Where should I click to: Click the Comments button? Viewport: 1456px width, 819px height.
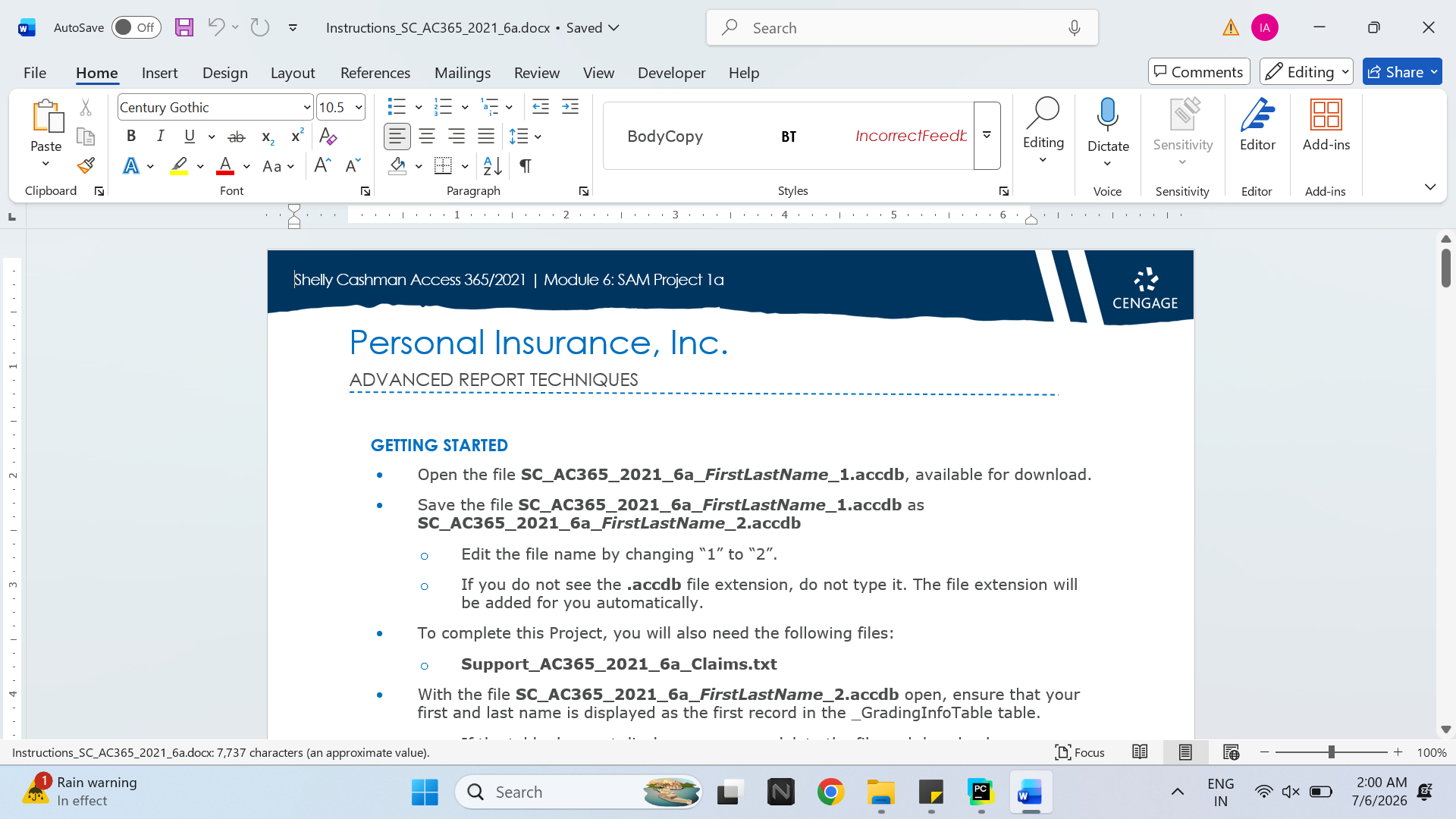[1199, 72]
